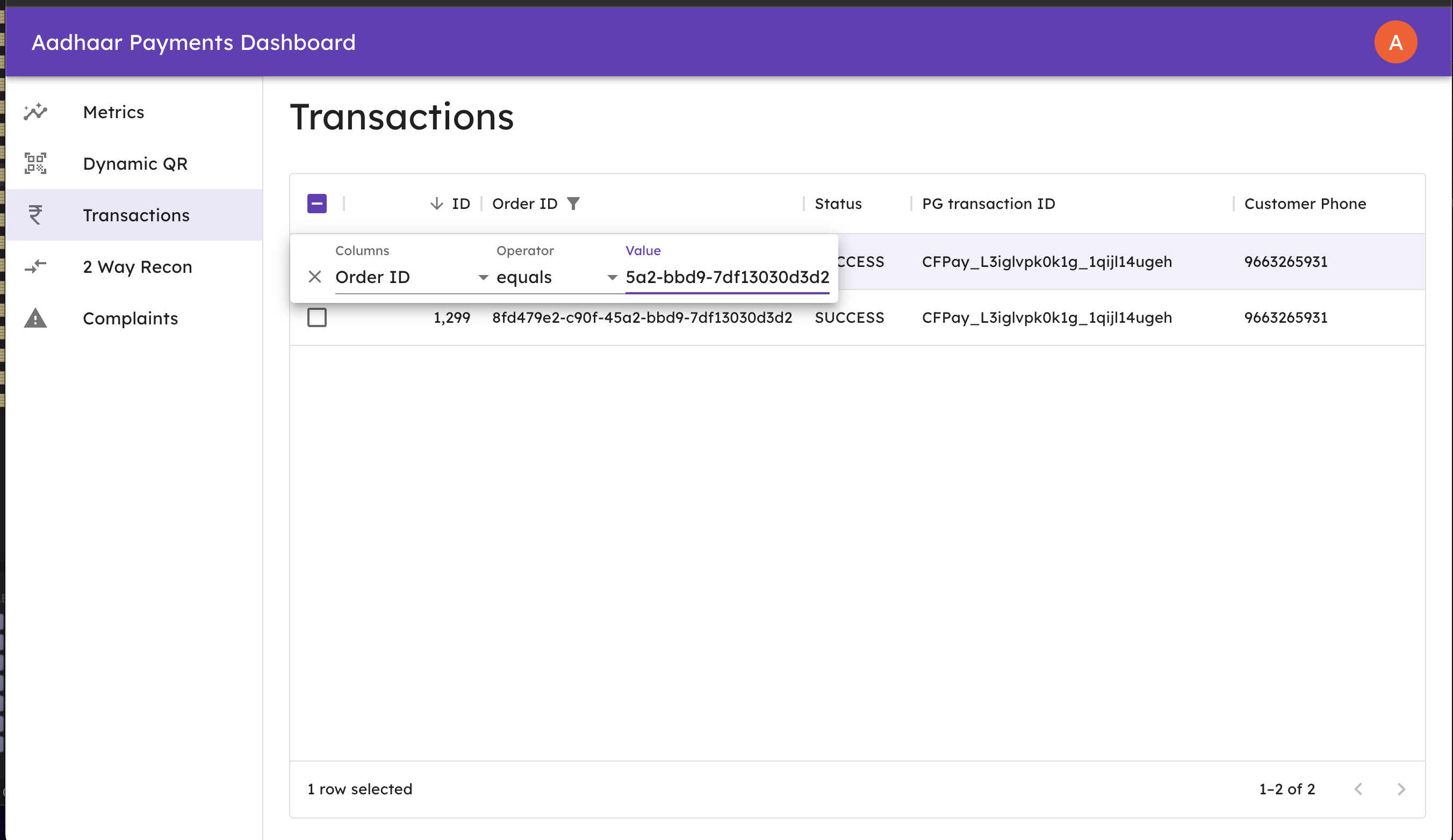This screenshot has height=840, width=1453.
Task: Toggle the select-all header checkbox
Action: 317,204
